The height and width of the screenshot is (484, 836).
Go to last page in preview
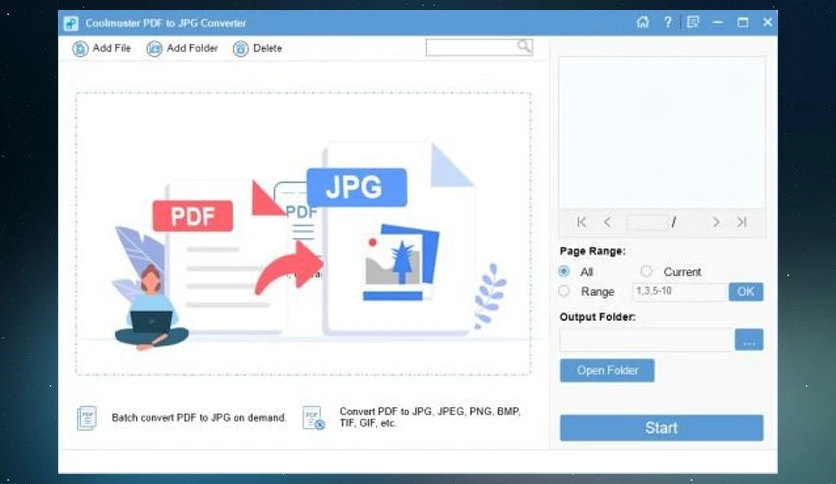click(742, 222)
